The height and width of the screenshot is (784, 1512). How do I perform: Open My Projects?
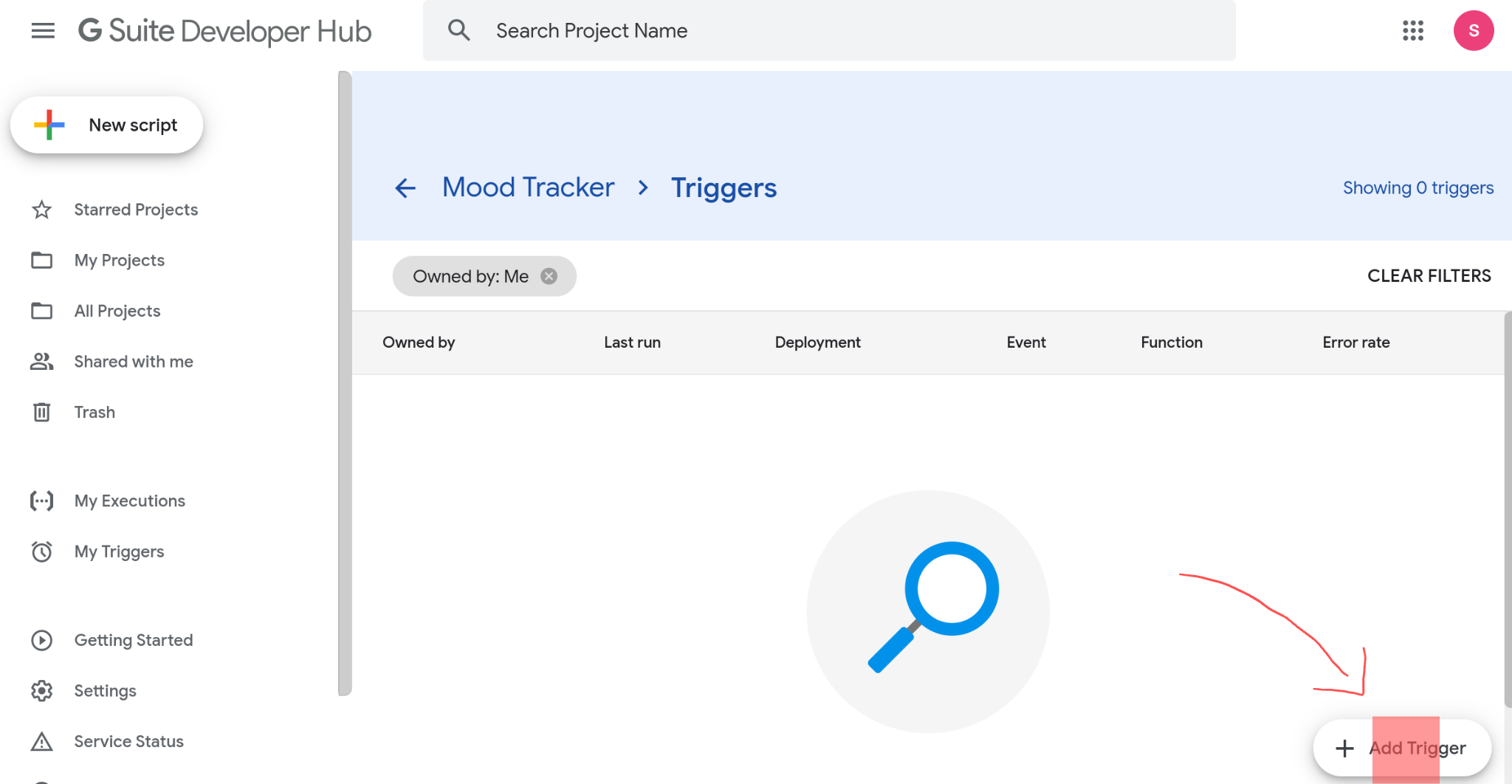coord(120,260)
